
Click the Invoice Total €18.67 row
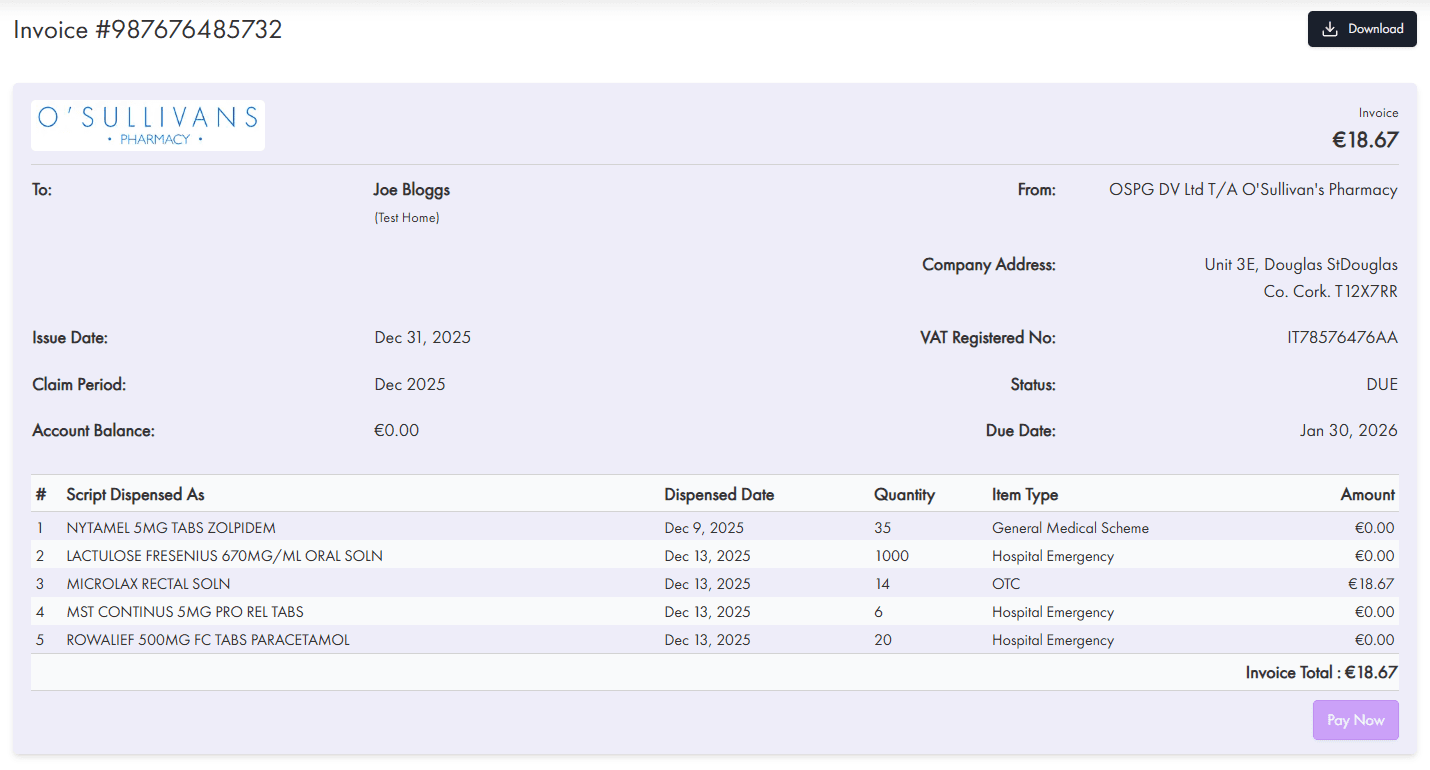1320,672
